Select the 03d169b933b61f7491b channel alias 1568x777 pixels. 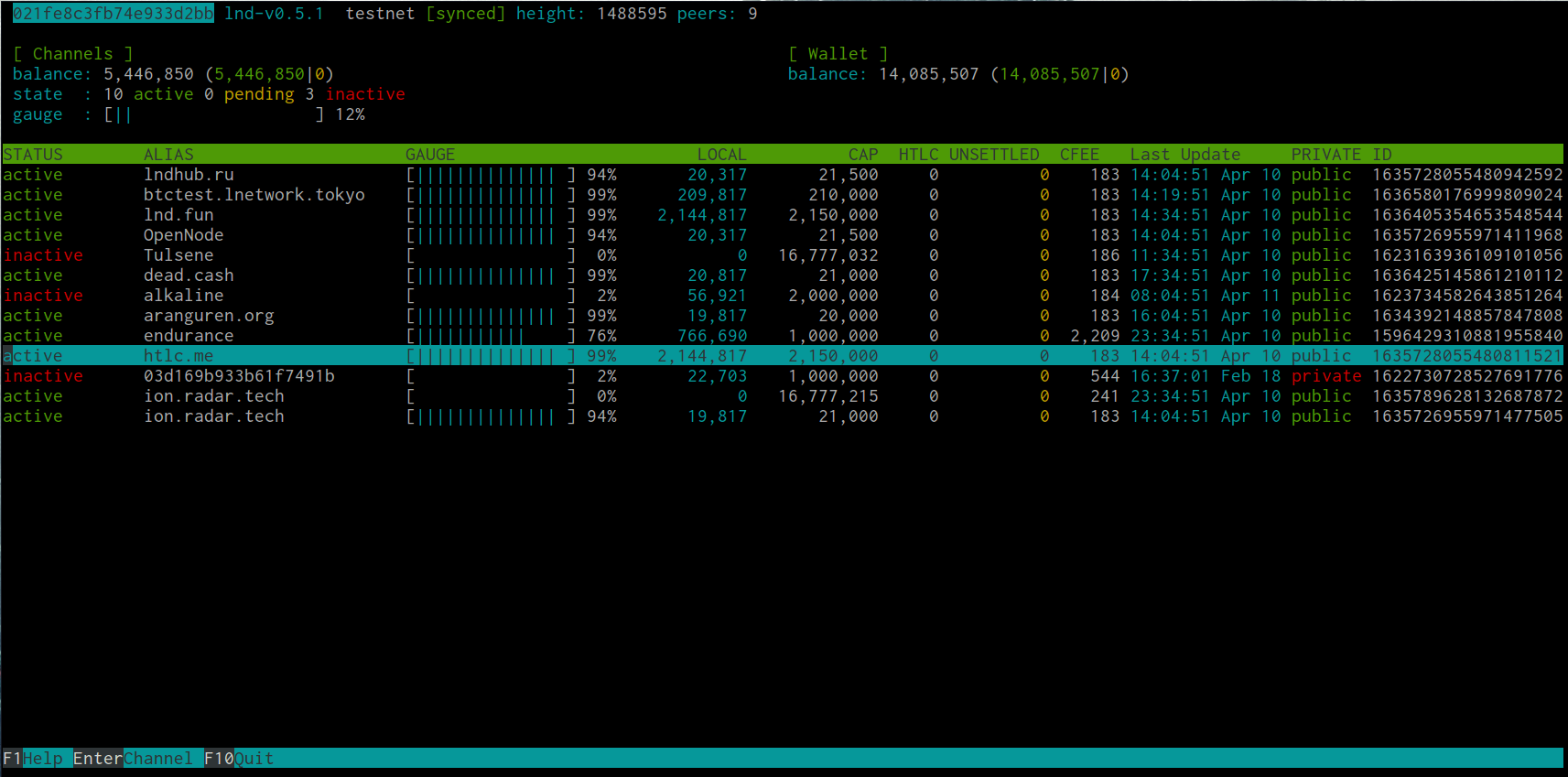(x=239, y=376)
